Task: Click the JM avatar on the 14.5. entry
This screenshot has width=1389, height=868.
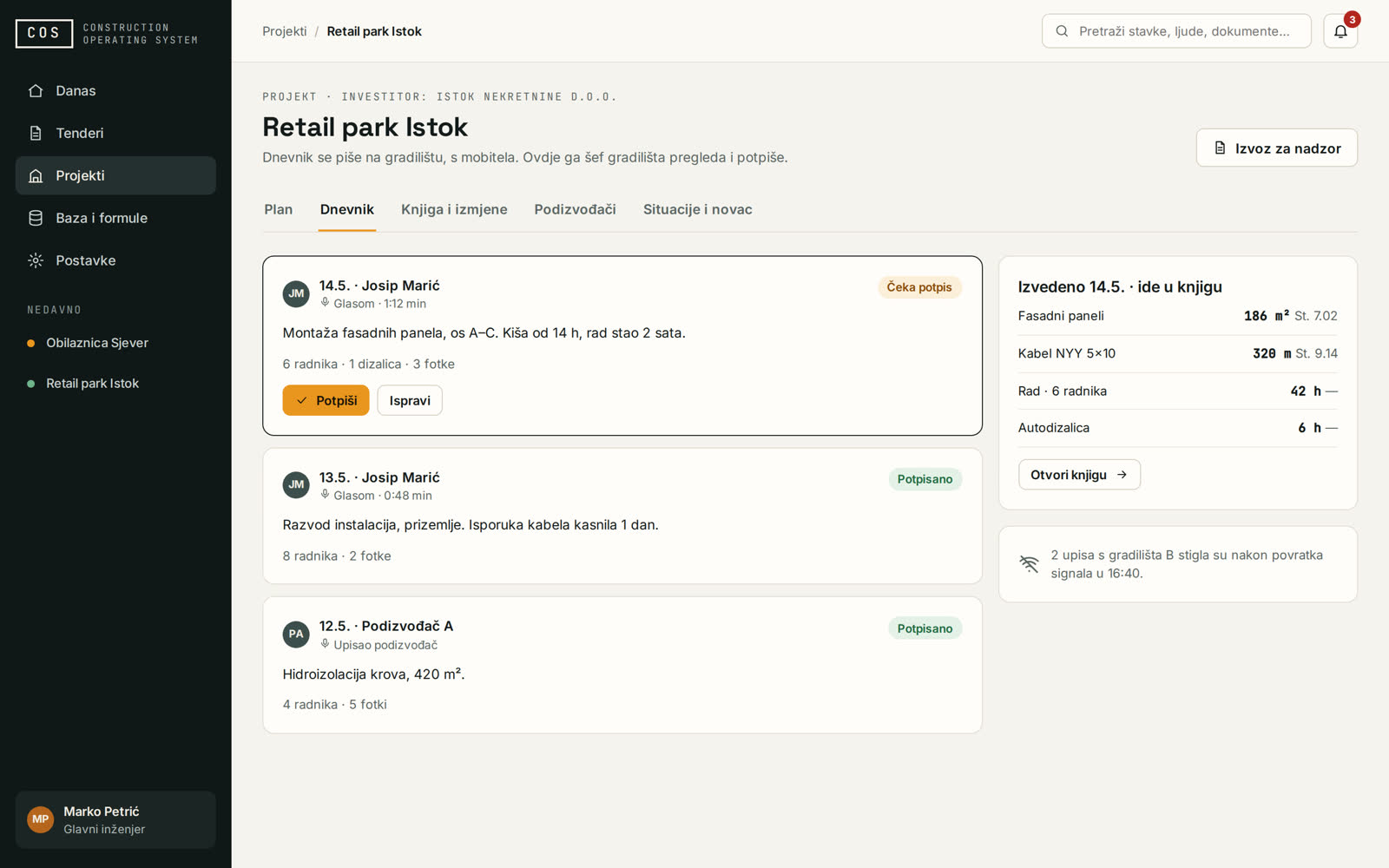Action: (296, 293)
